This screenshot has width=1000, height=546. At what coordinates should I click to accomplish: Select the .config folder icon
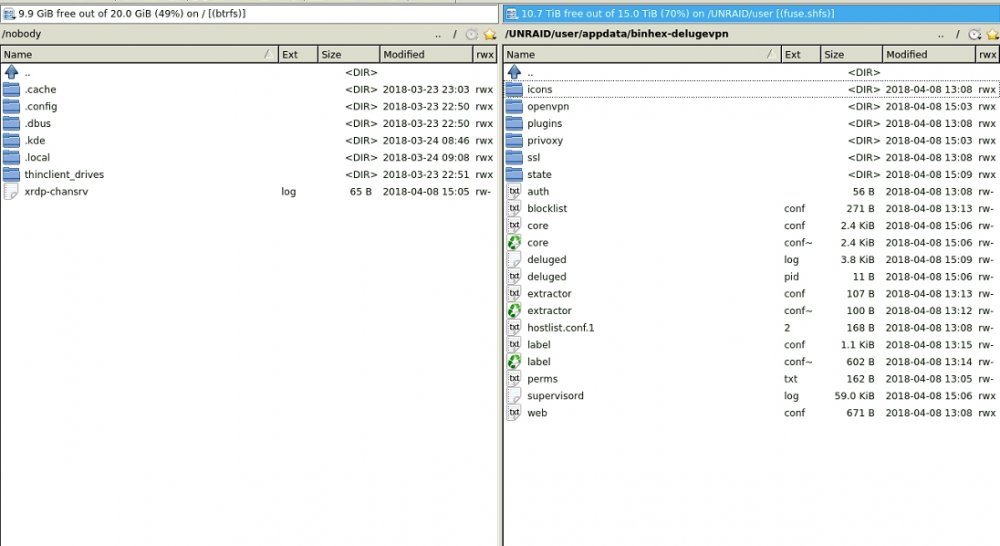(11, 107)
